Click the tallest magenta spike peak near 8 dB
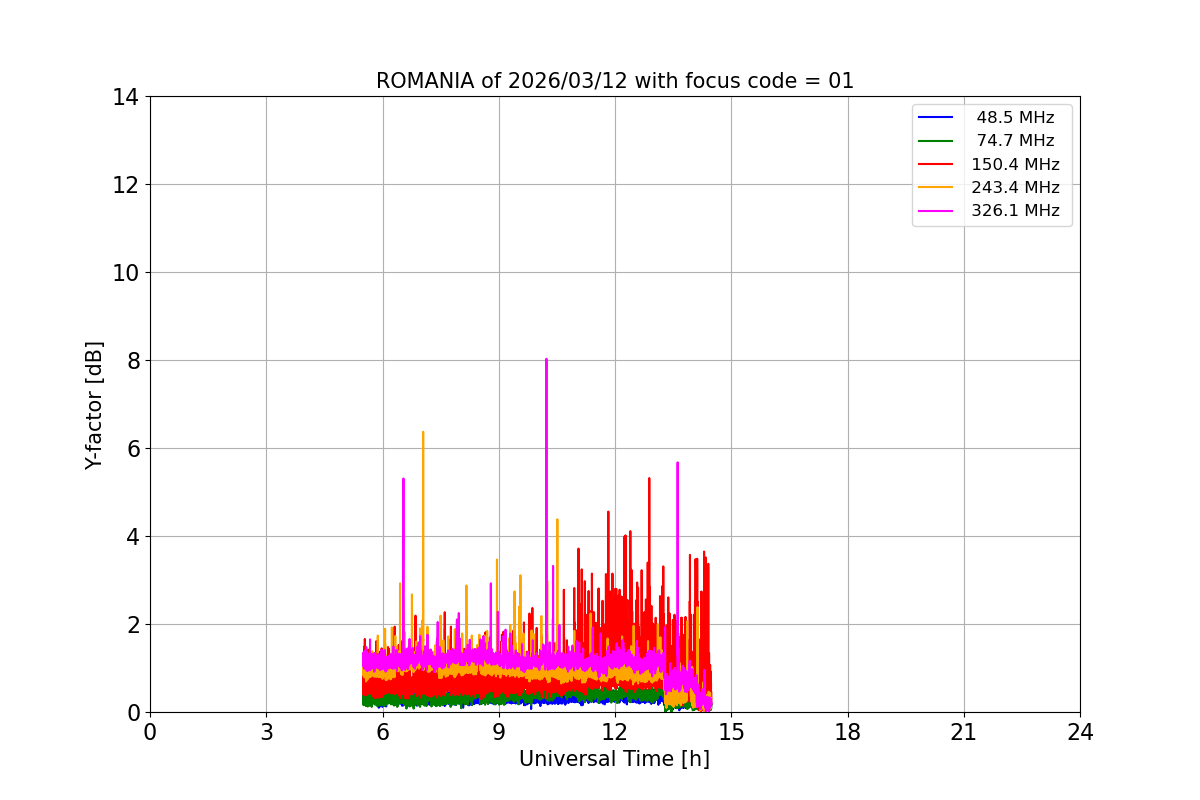Image resolution: width=1200 pixels, height=800 pixels. (546, 359)
